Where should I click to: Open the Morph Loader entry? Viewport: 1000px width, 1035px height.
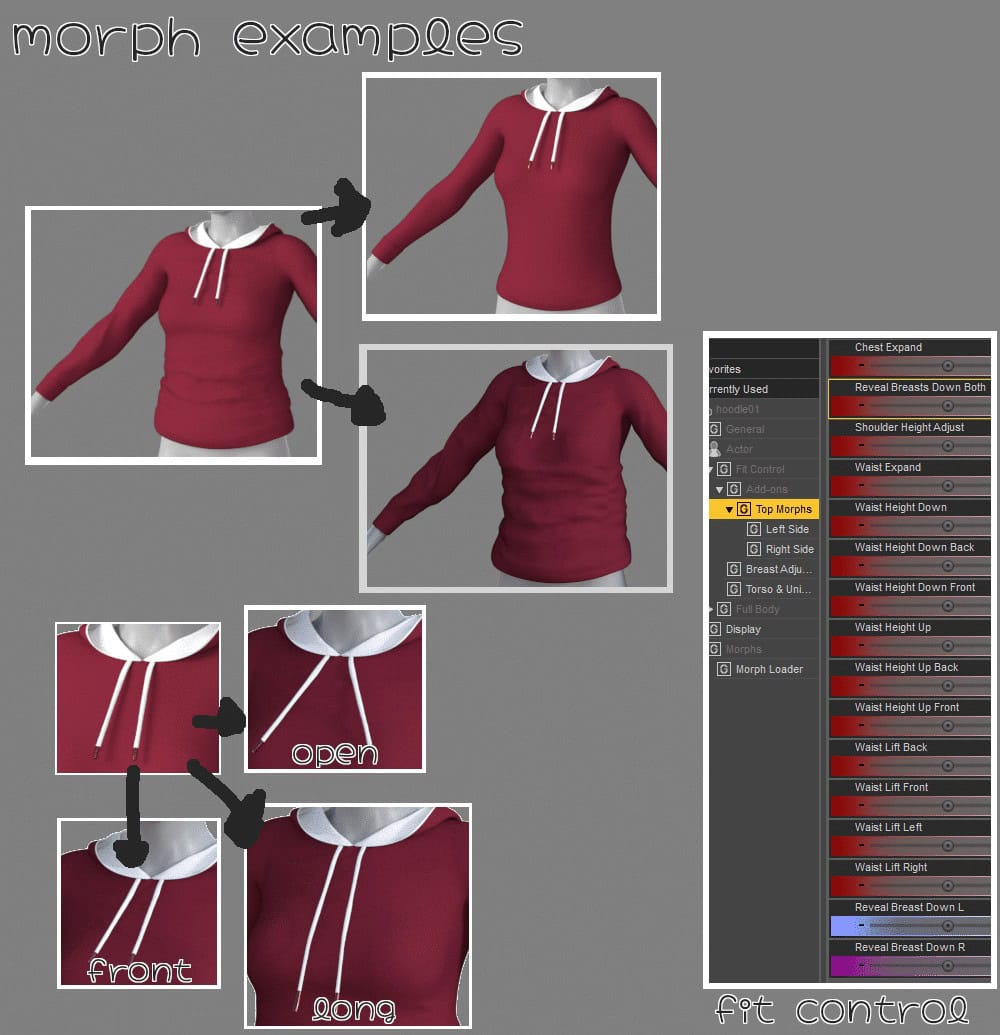point(769,669)
